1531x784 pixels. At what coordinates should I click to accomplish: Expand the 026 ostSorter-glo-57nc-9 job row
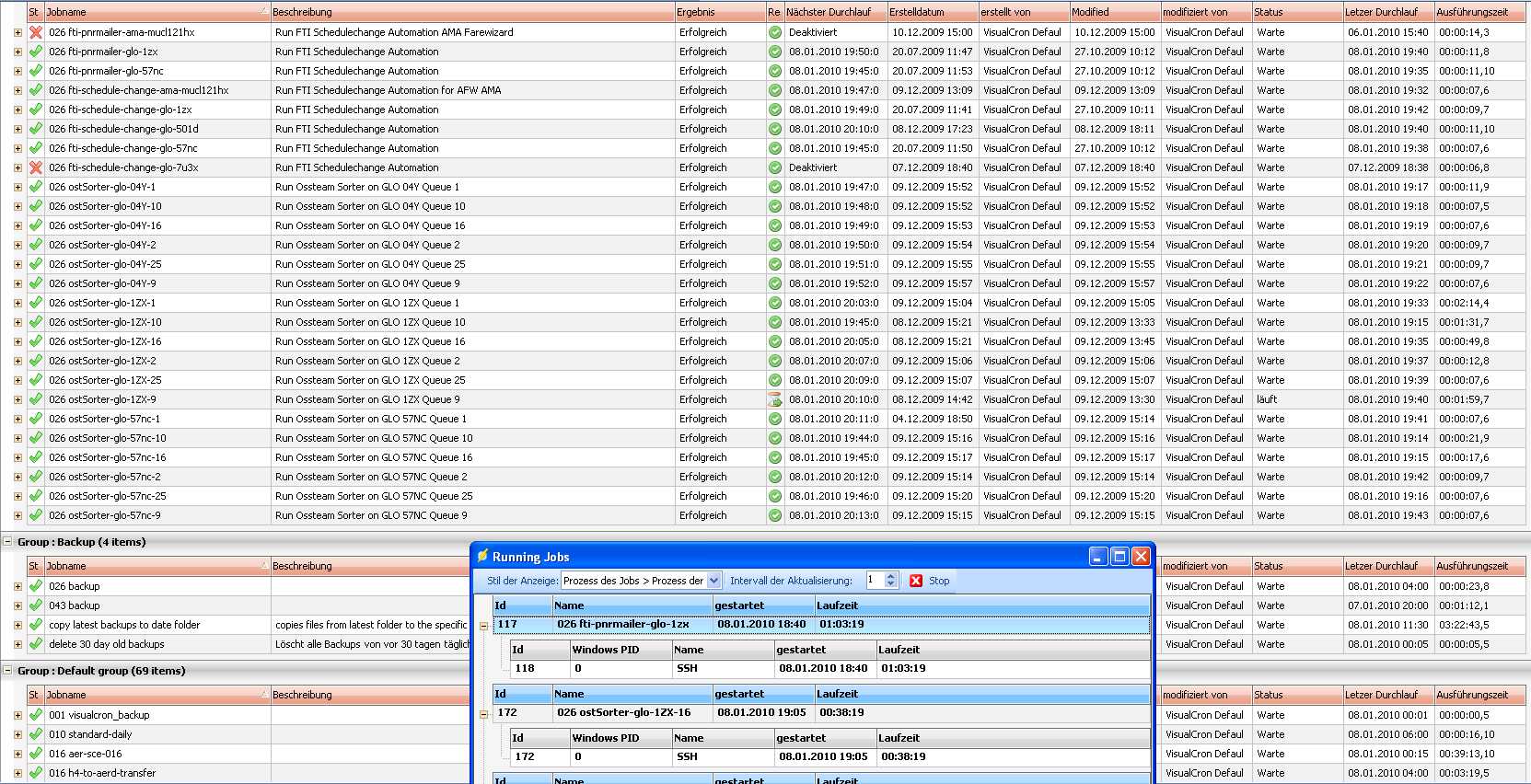click(17, 515)
